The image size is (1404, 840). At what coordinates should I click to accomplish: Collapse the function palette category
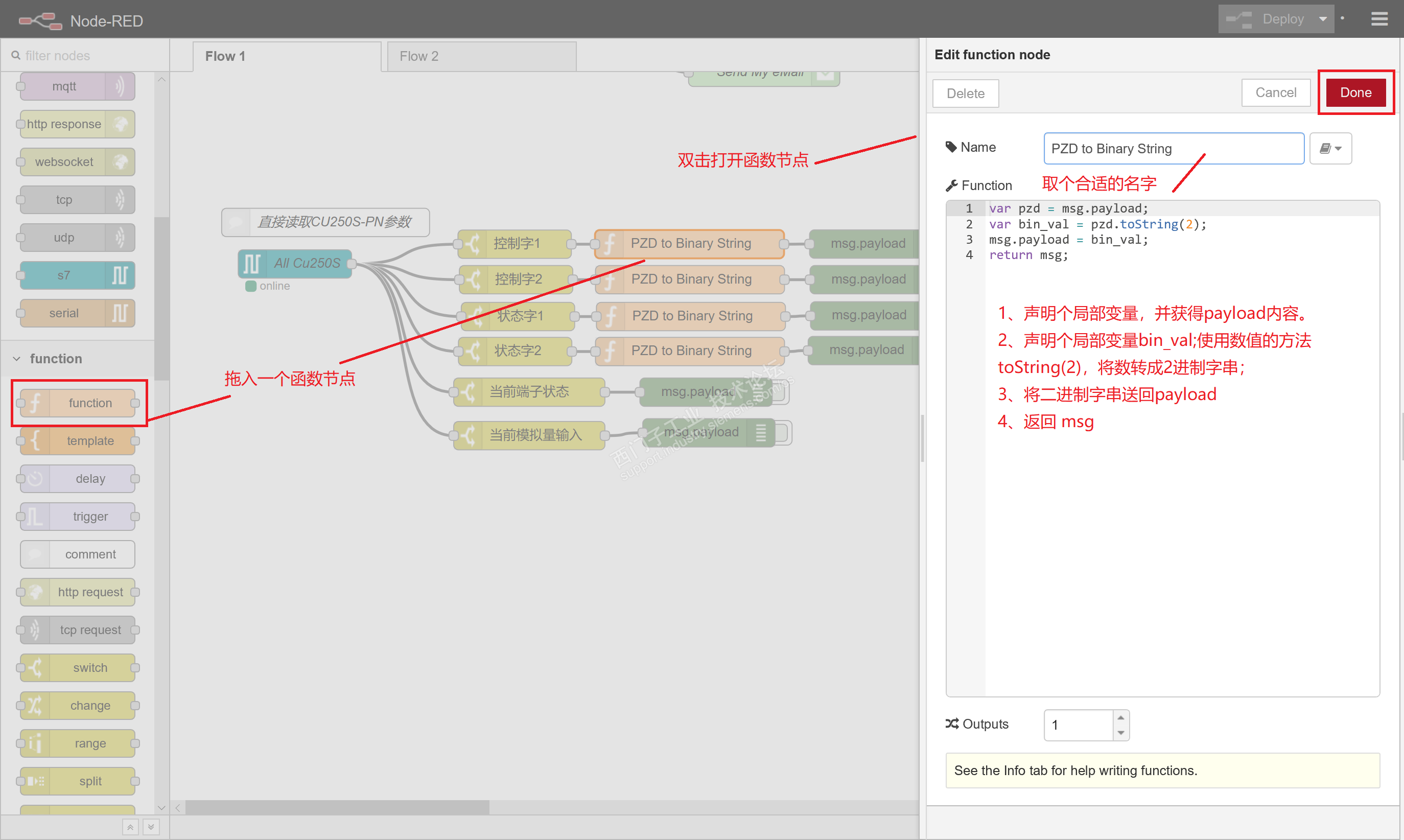tap(17, 359)
